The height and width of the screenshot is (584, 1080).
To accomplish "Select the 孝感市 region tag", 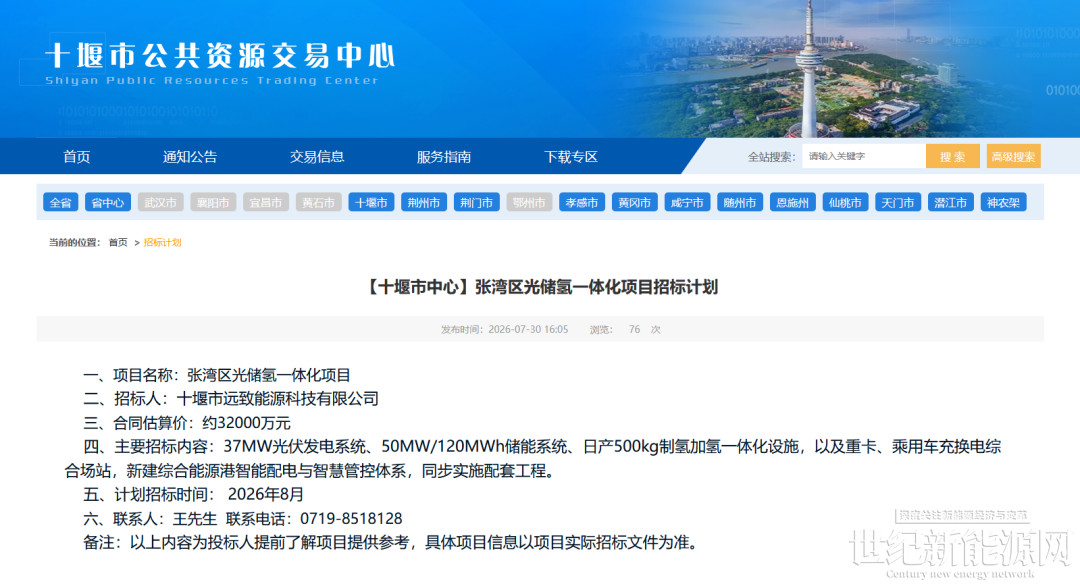I will pos(582,202).
